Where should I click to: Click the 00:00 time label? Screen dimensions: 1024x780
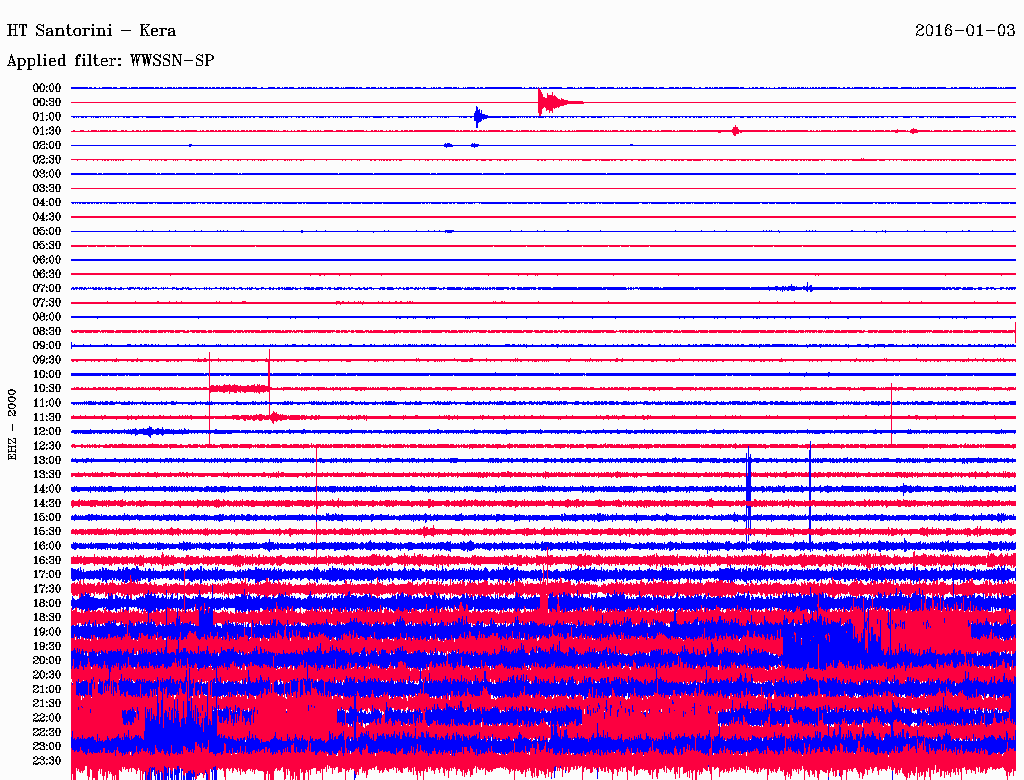pos(47,88)
